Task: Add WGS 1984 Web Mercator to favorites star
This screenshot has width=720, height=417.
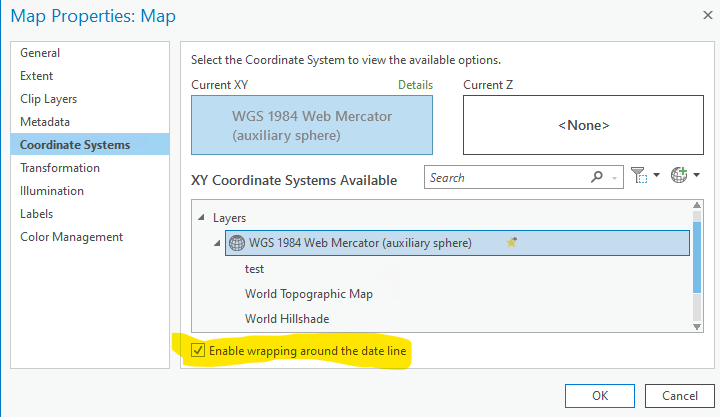Action: coord(512,242)
